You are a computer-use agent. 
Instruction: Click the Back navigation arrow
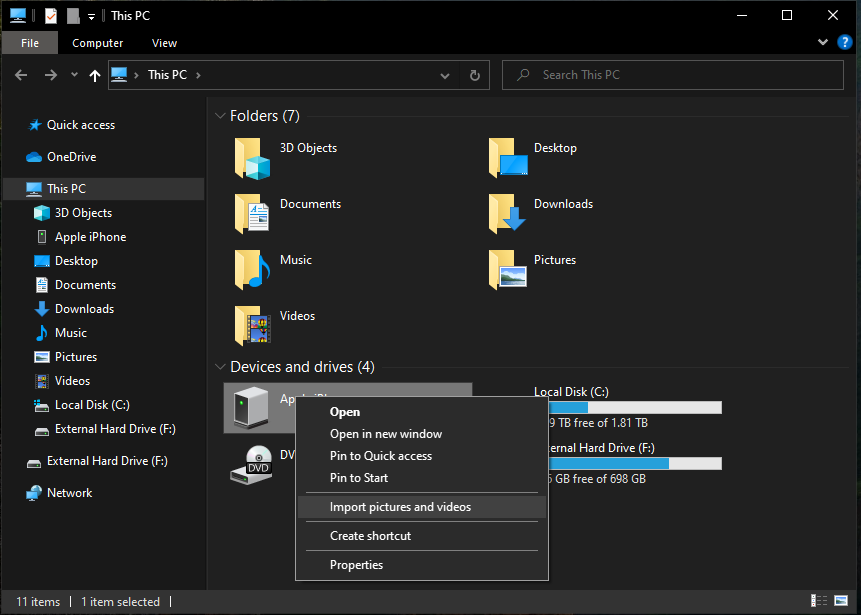tap(22, 75)
